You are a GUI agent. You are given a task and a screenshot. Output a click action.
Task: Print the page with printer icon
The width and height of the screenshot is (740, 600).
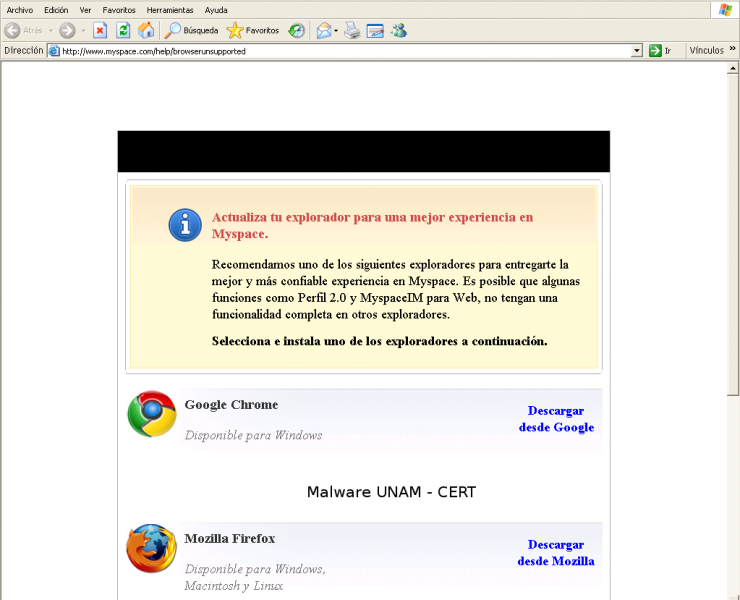pyautogui.click(x=352, y=31)
